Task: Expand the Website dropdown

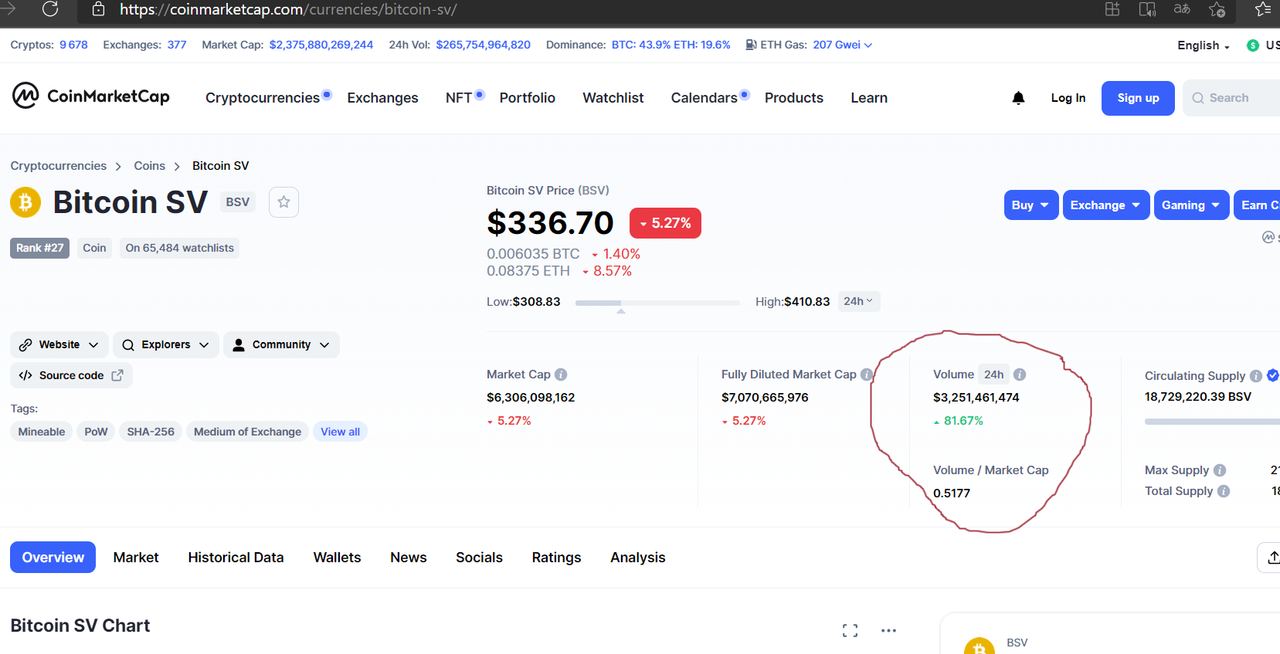Action: [60, 345]
